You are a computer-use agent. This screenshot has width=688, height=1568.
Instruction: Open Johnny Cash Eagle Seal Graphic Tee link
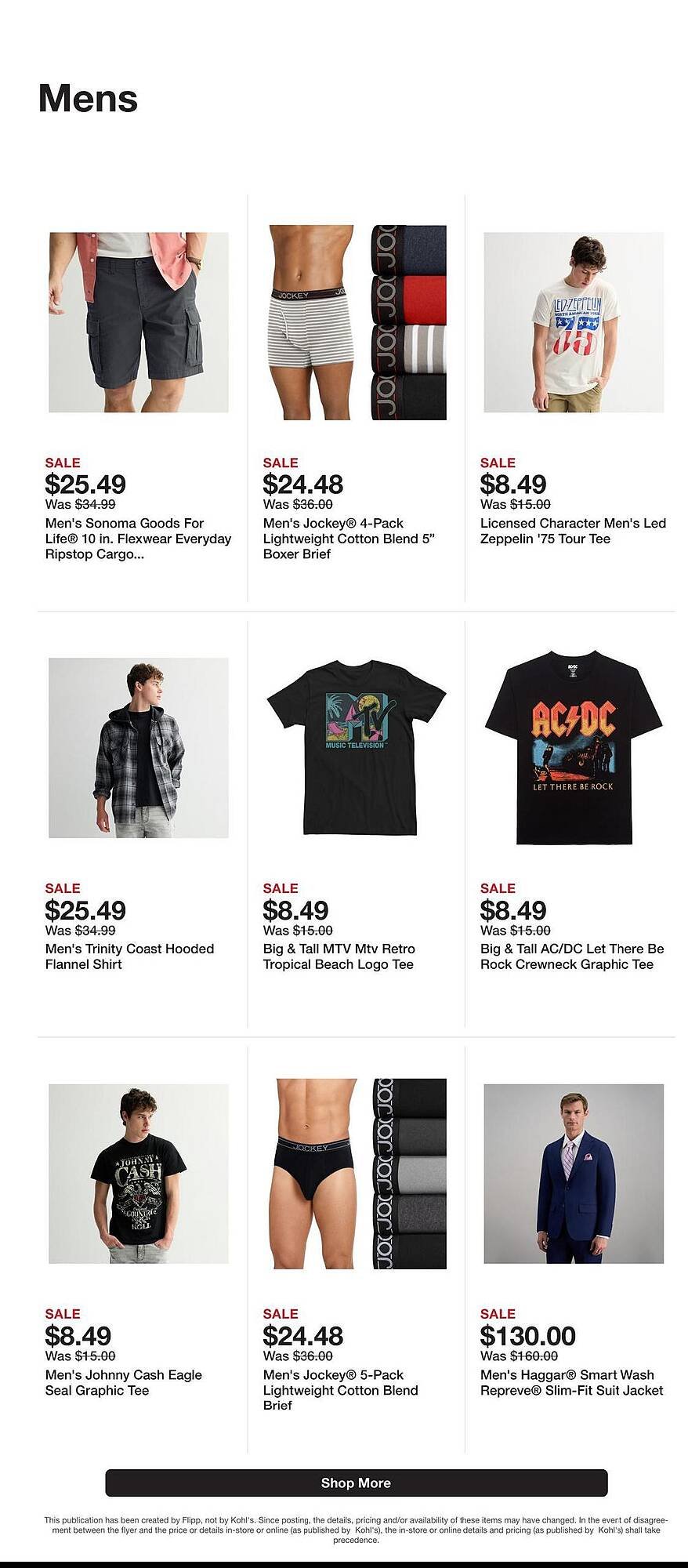pos(123,1382)
